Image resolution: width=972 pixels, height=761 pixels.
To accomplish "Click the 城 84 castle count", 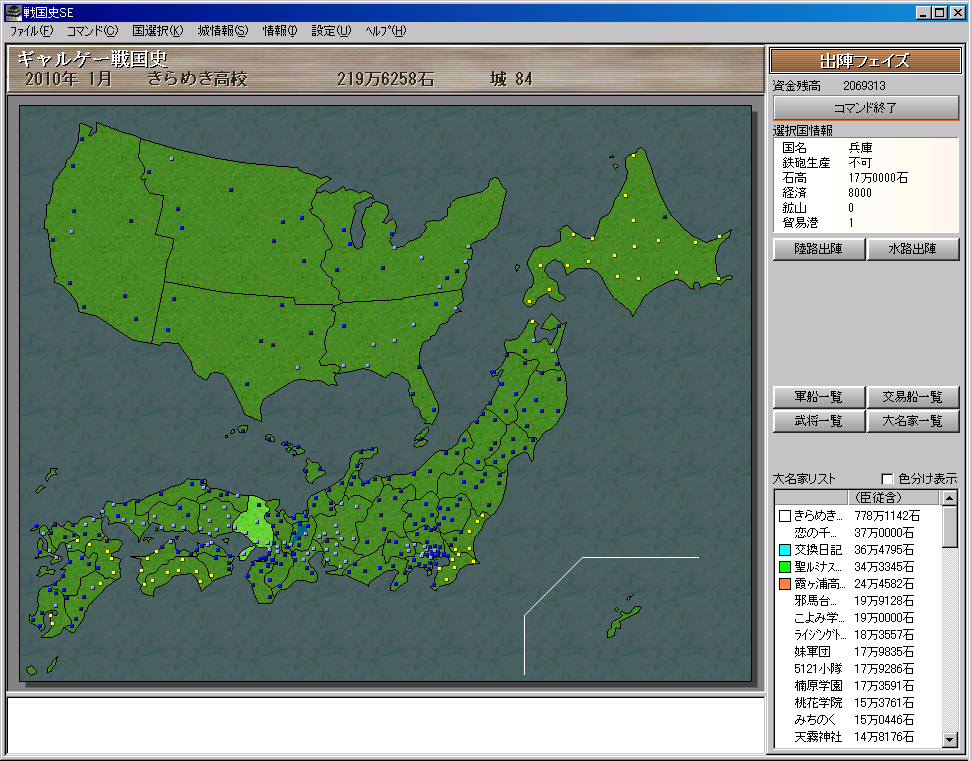I will coord(511,79).
